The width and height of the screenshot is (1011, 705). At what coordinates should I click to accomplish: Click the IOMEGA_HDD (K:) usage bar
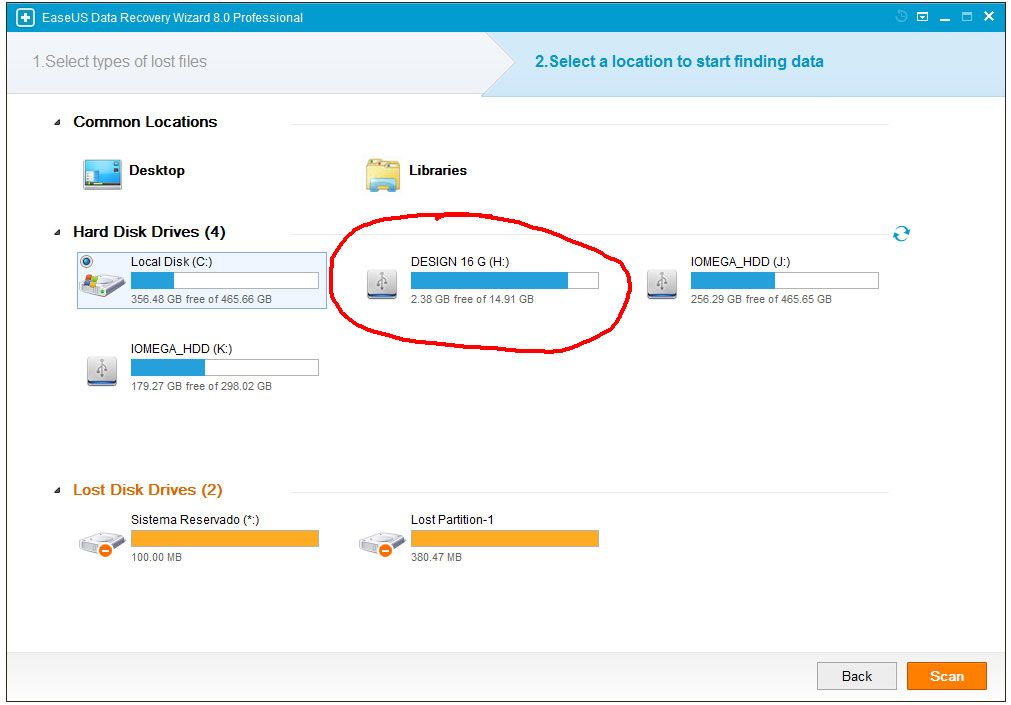[224, 368]
